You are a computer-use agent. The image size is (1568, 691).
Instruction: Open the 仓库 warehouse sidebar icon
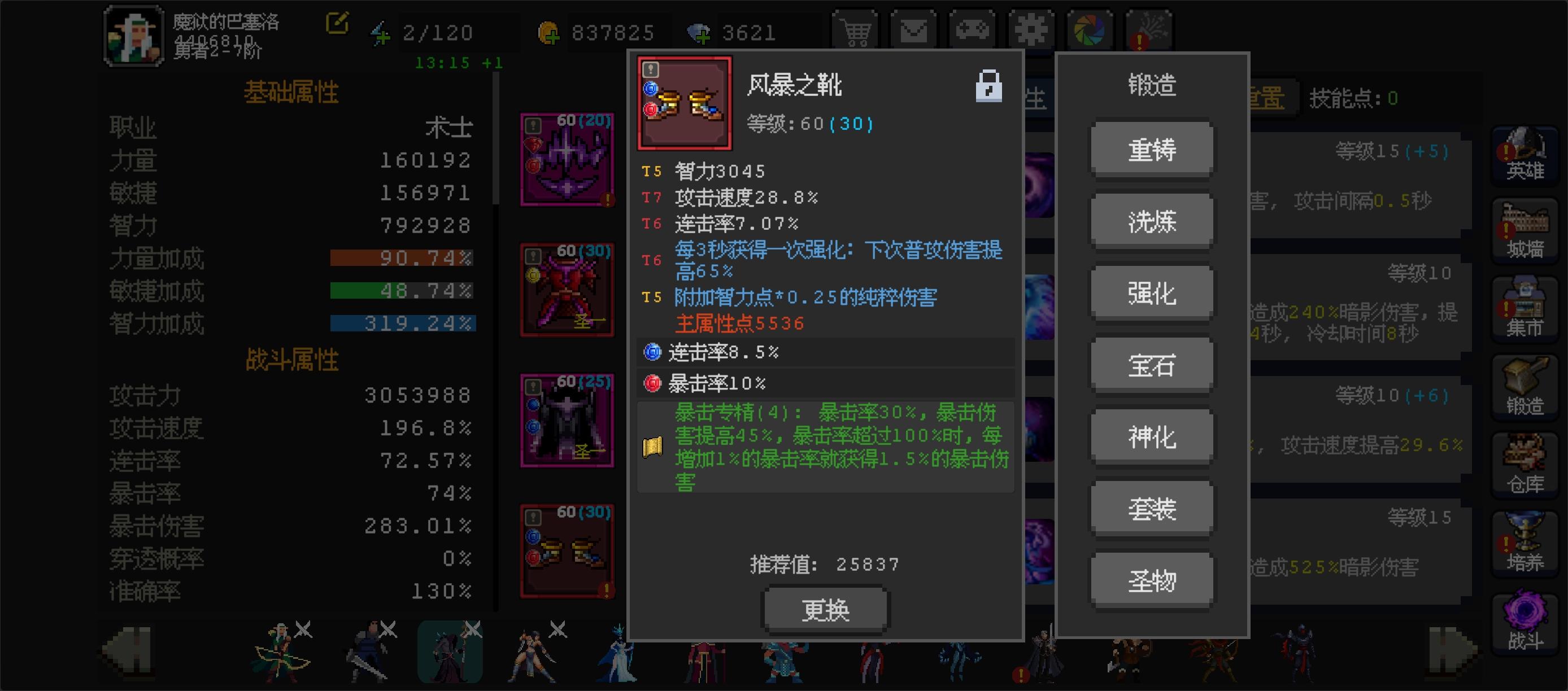coord(1525,465)
